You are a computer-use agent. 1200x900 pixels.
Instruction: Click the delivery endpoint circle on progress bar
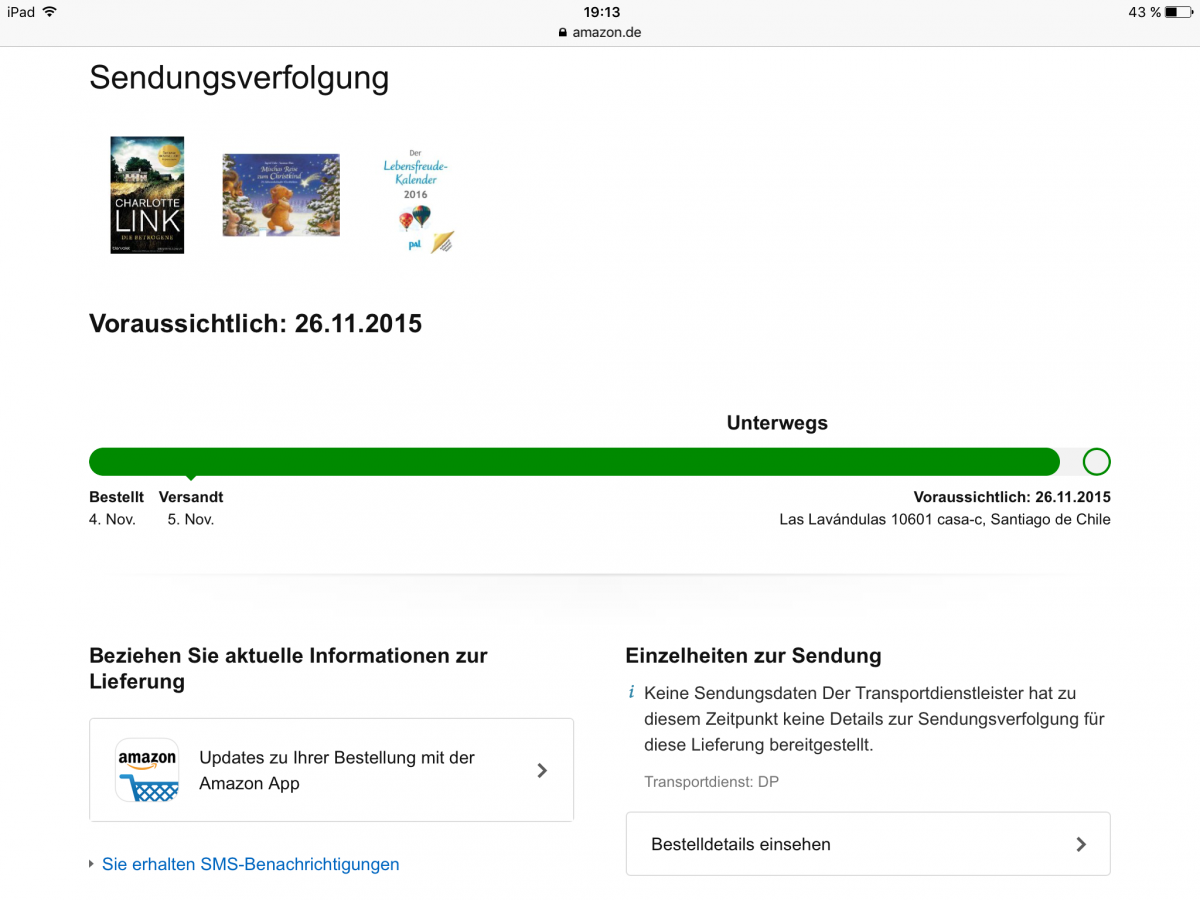(x=1096, y=461)
